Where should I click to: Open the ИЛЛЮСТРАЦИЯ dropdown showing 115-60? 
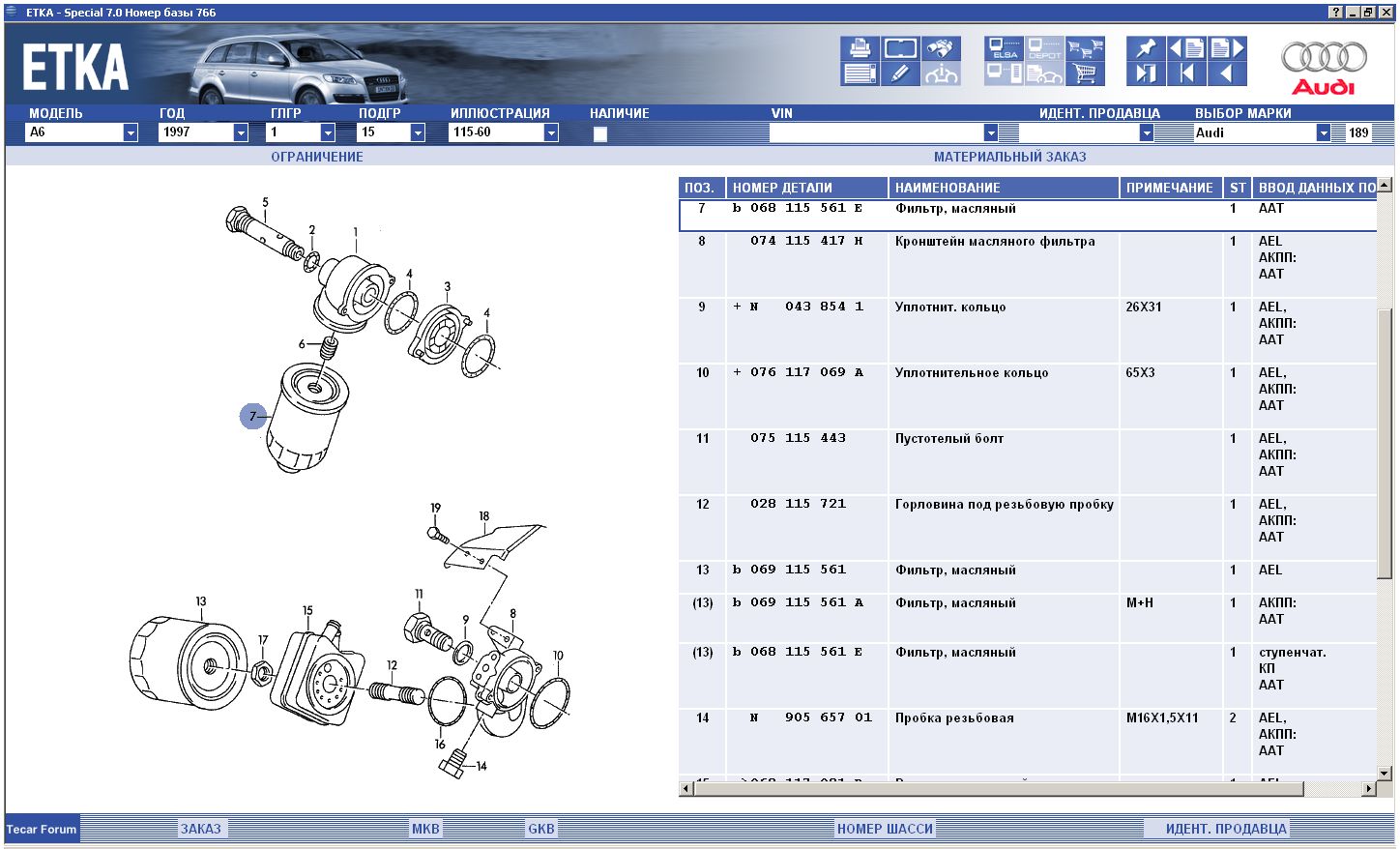[x=551, y=132]
